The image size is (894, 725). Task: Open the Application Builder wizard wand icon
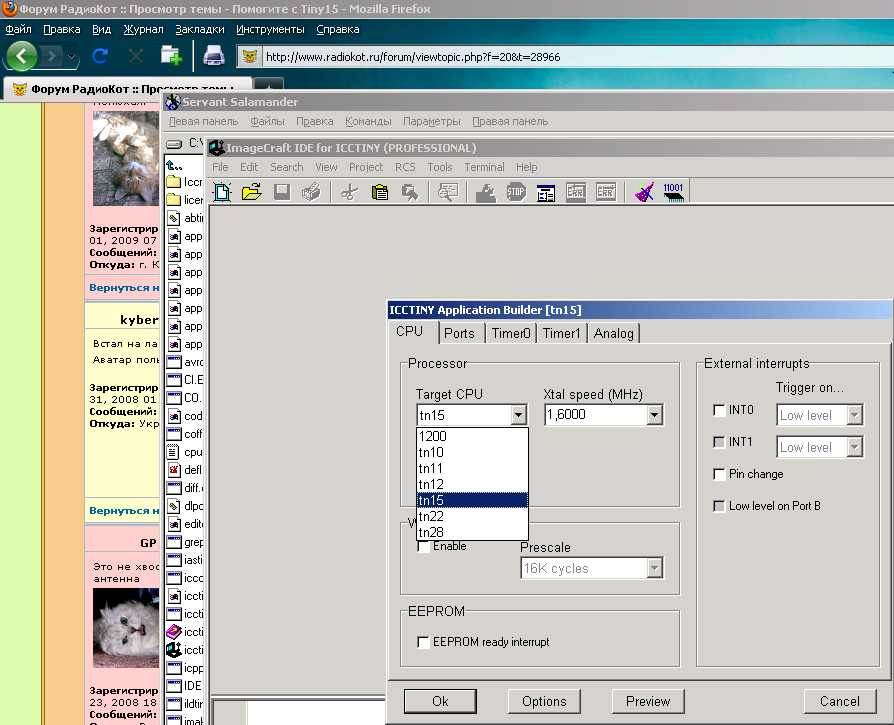pyautogui.click(x=644, y=192)
